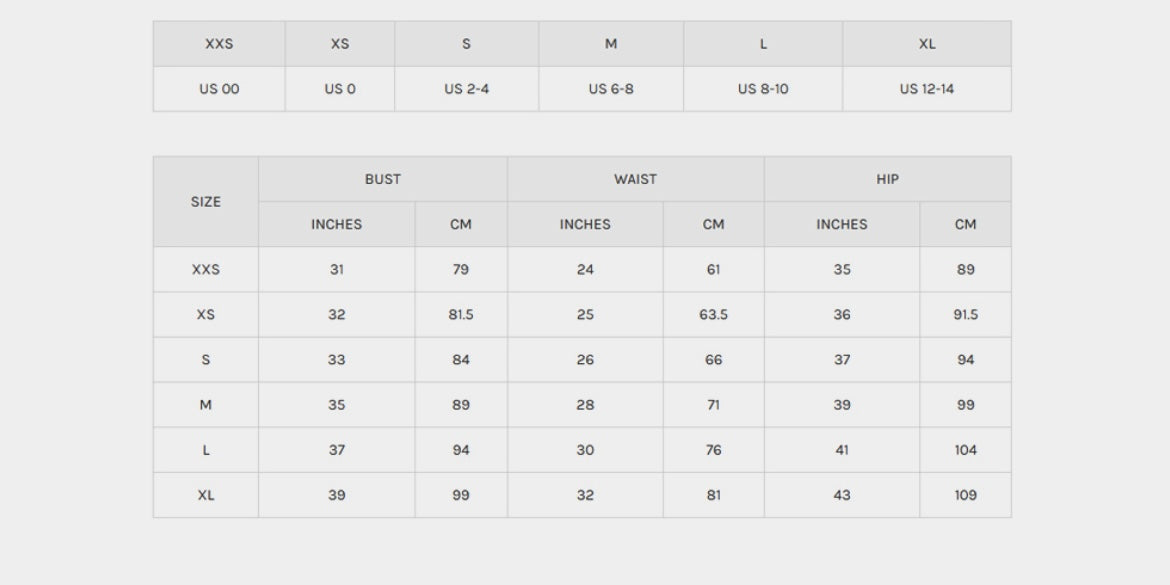Click the 31 inches bust cell
The width and height of the screenshot is (1170, 585).
pos(336,269)
